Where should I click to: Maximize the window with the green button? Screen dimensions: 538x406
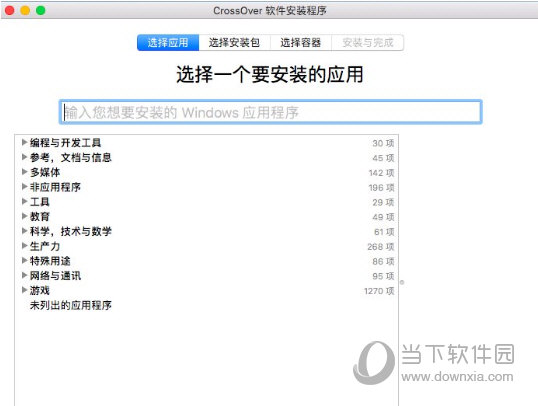click(x=40, y=10)
